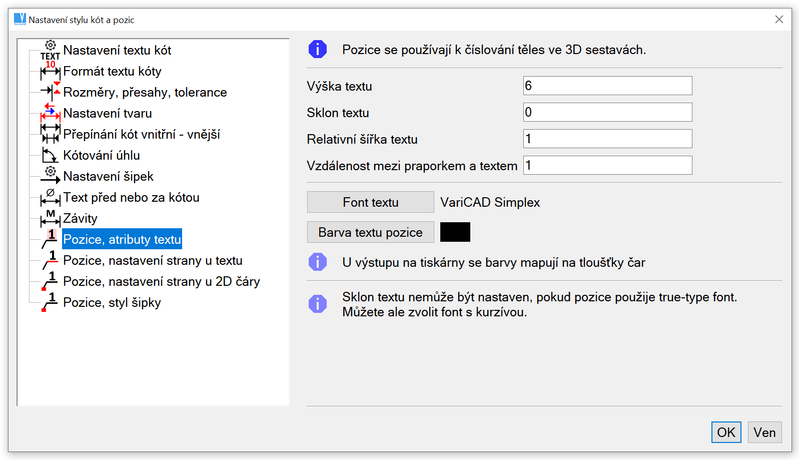Click the red-blue arrows Nastavení tvaru icon
Screen dimensions: 799x460
click(x=50, y=113)
